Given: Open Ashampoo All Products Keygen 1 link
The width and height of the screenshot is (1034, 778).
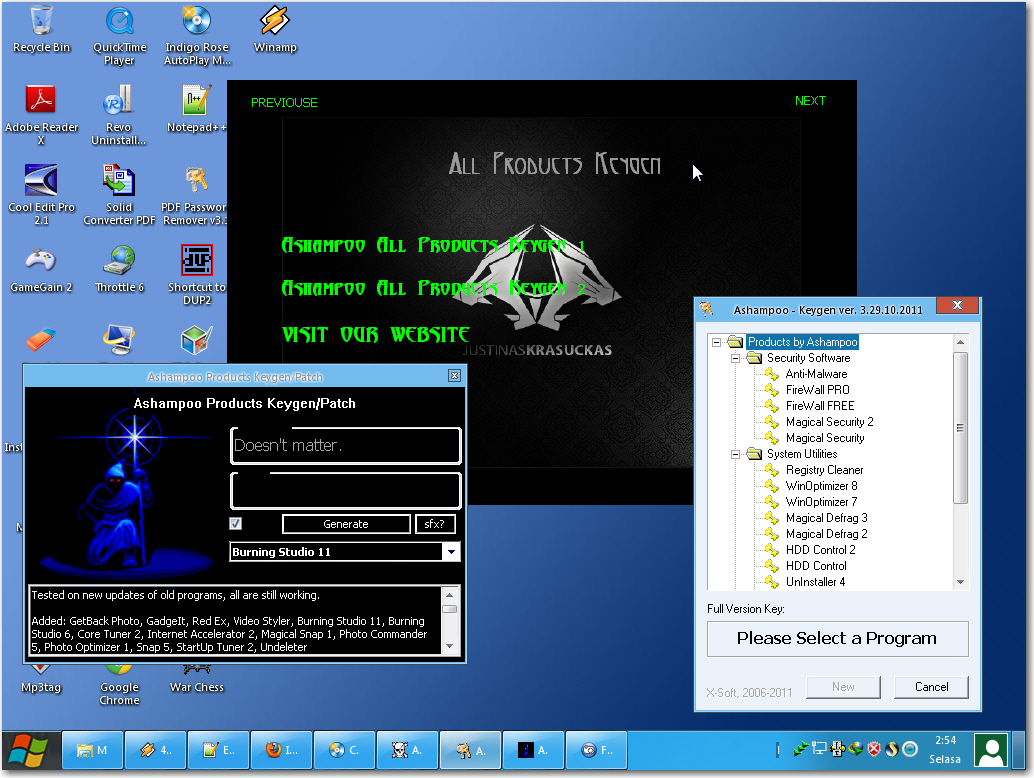Looking at the screenshot, I should pyautogui.click(x=433, y=245).
